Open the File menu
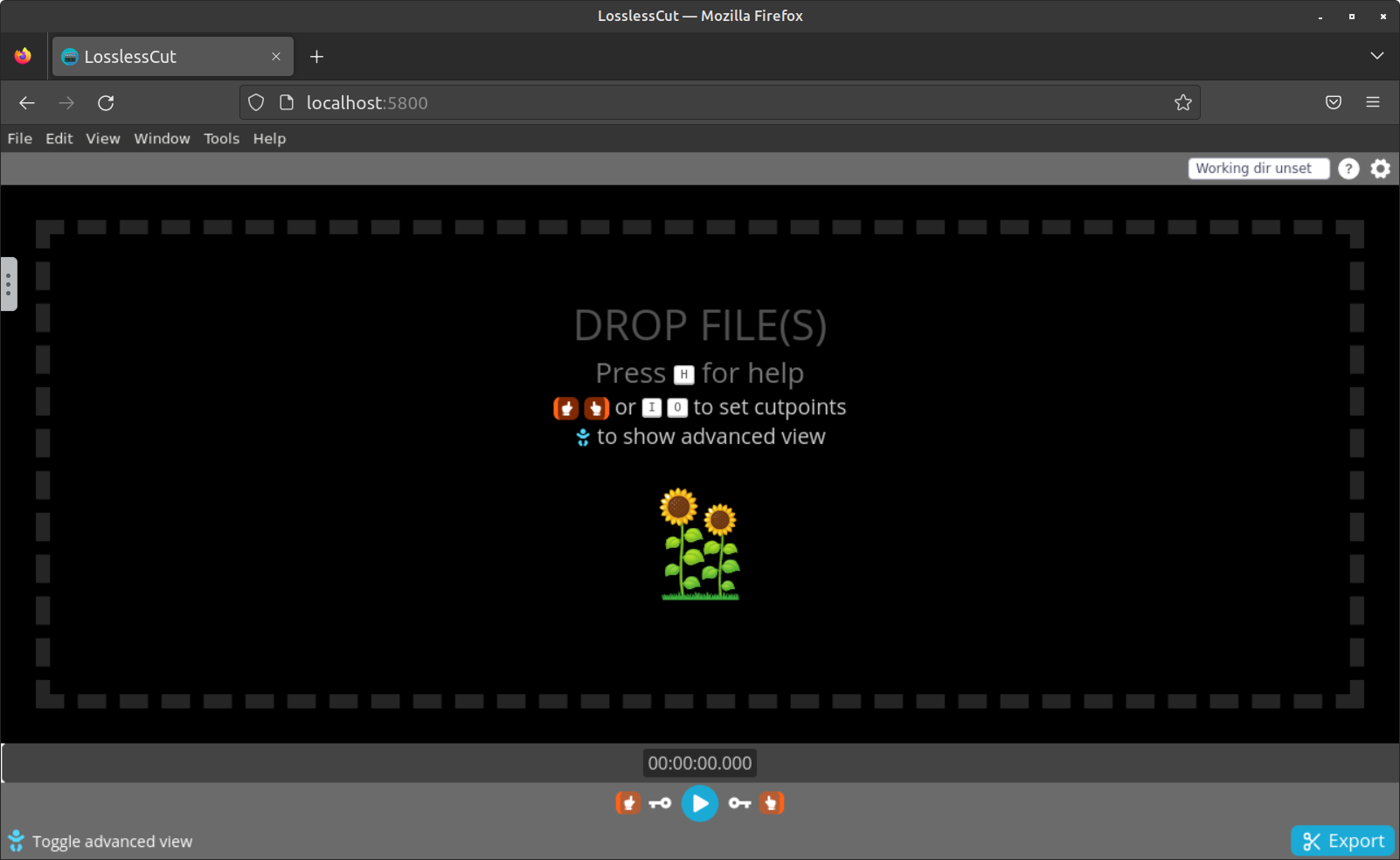Viewport: 1400px width, 860px height. (x=19, y=138)
